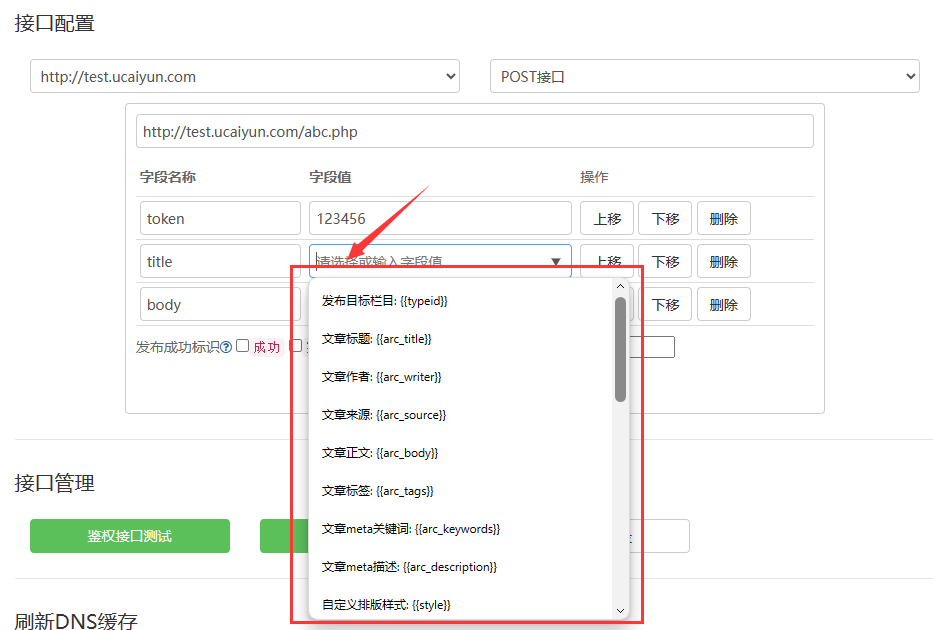This screenshot has width=933, height=630.
Task: Click the token field name input
Action: [220, 218]
